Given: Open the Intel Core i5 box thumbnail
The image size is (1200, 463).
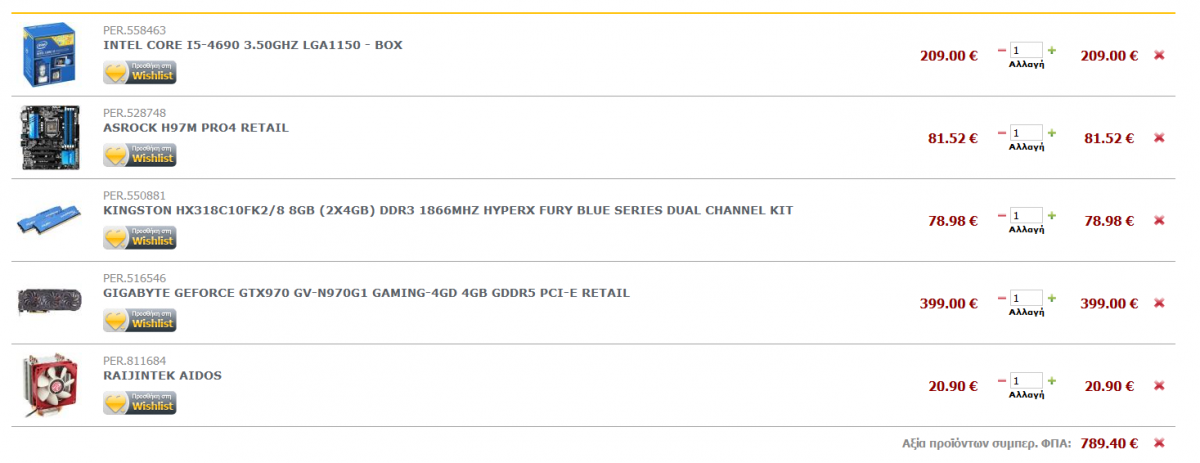Looking at the screenshot, I should 49,55.
